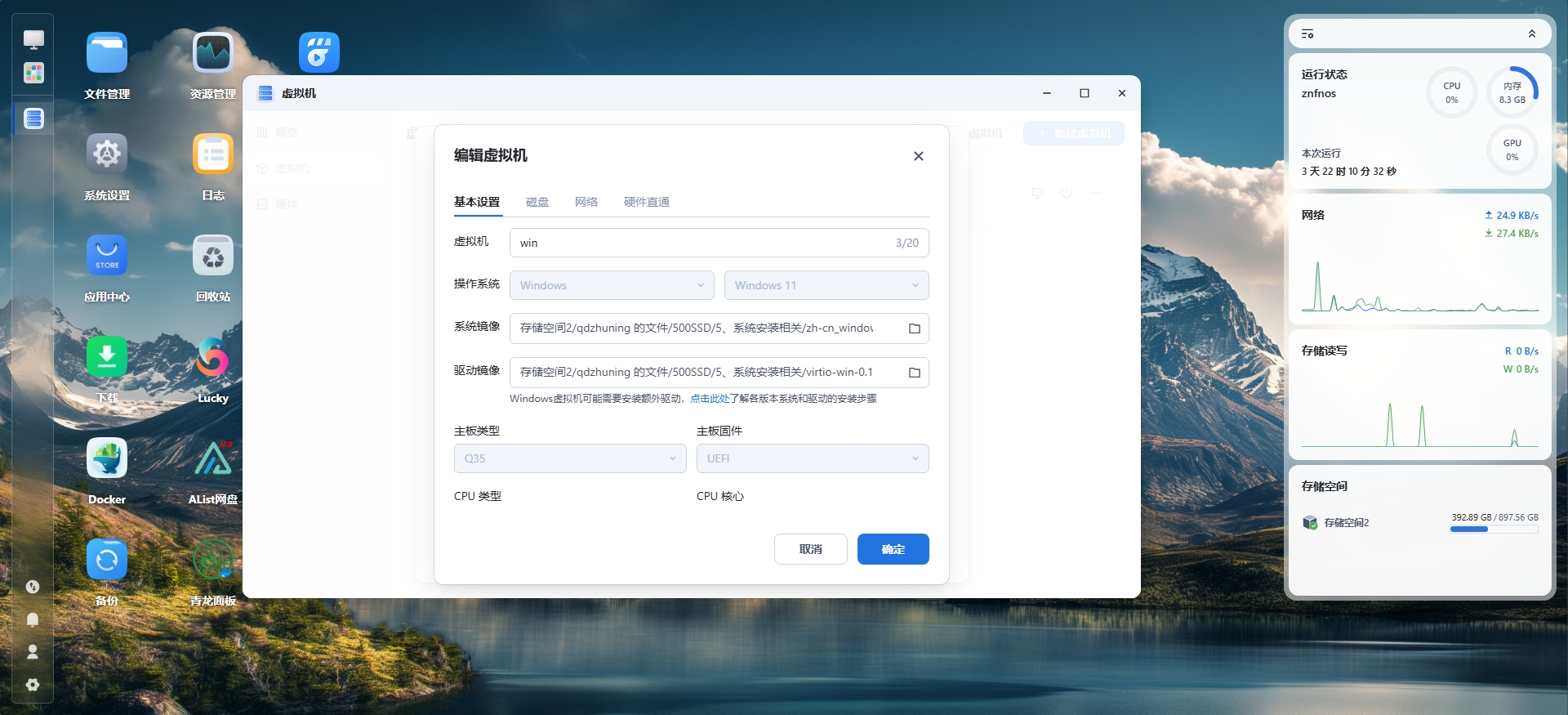The image size is (1568, 715).
Task: Open the 系统设置 desktop icon
Action: [107, 154]
